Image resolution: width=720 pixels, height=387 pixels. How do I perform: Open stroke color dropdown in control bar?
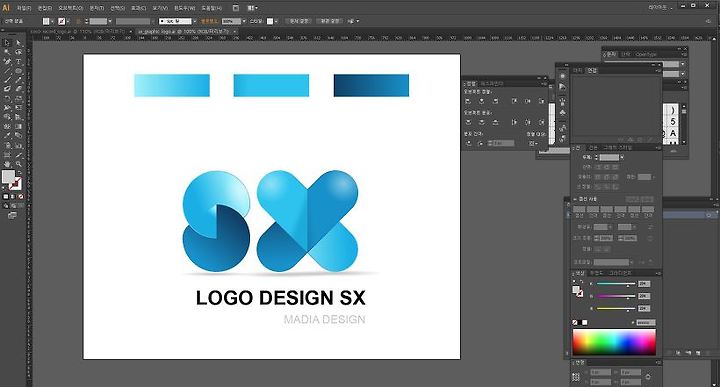(68, 21)
